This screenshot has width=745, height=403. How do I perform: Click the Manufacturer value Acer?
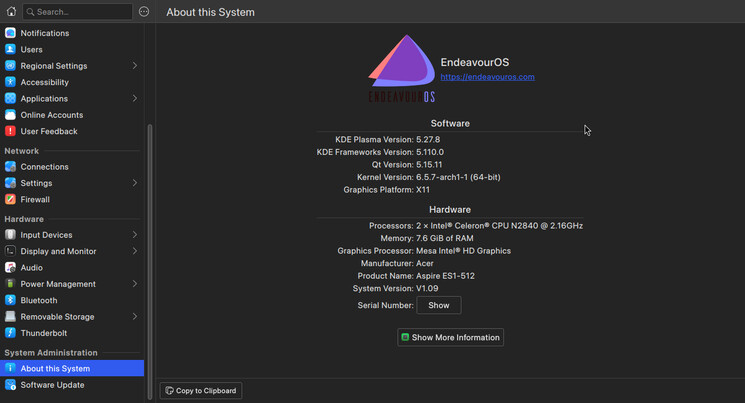[425, 263]
